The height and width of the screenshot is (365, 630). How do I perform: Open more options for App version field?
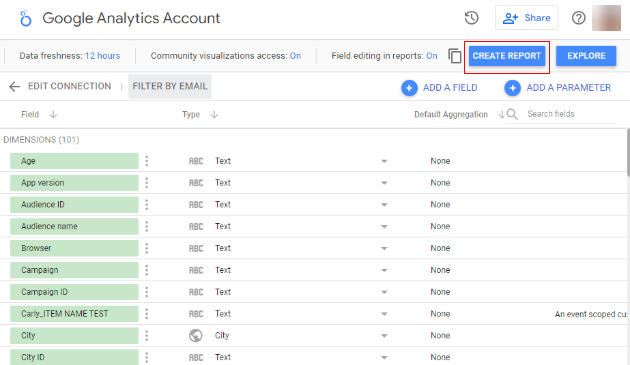tap(147, 182)
